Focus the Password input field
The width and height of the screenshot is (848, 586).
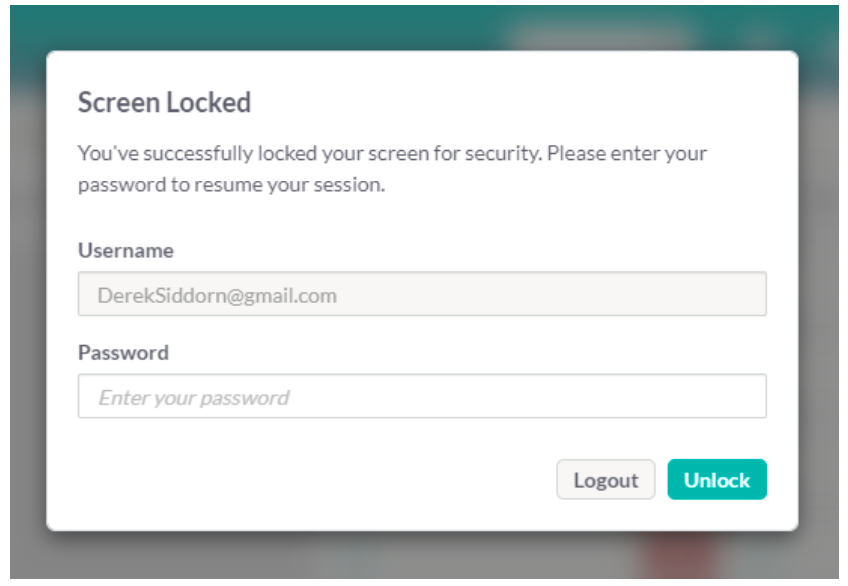point(421,396)
